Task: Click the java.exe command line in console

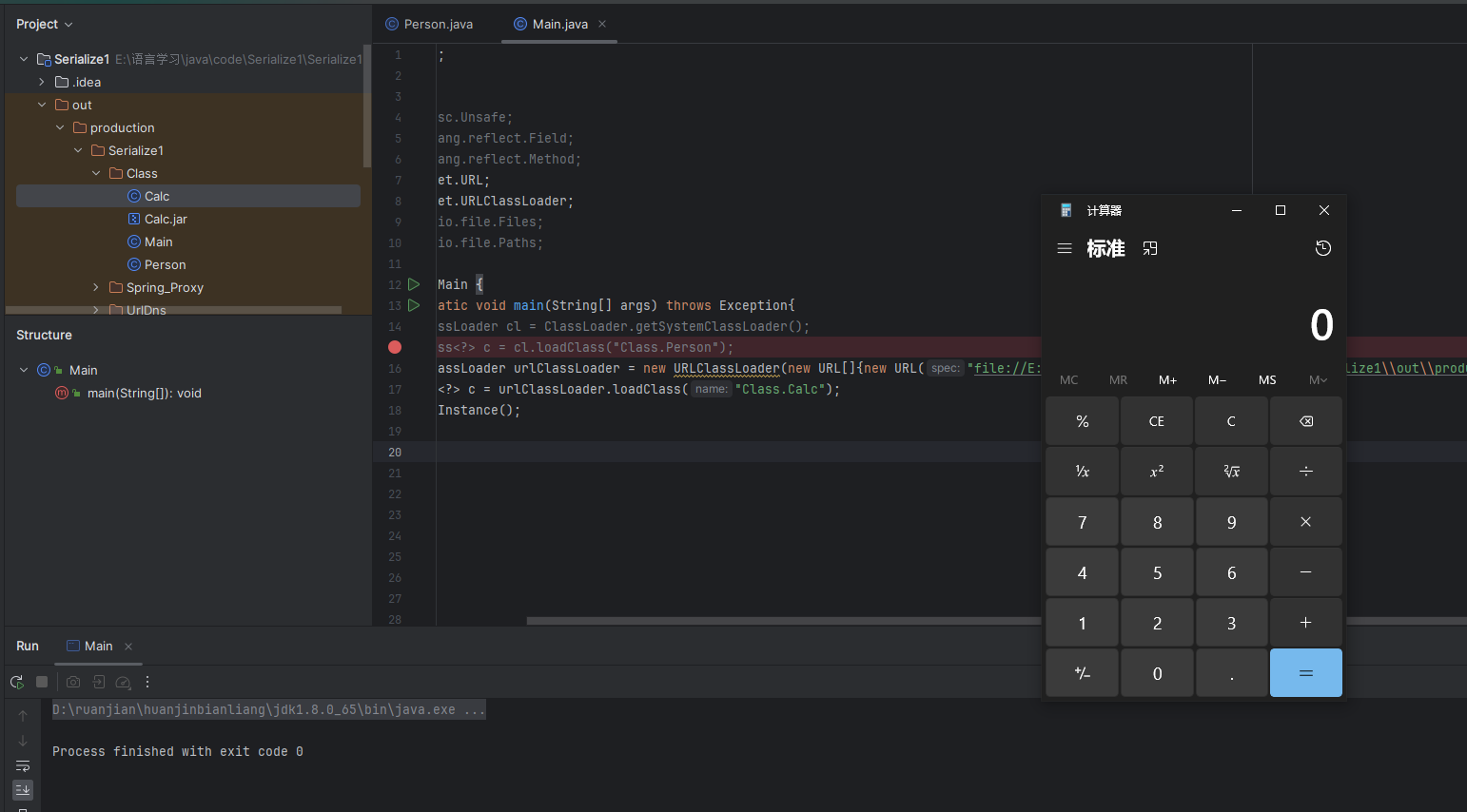Action: pyautogui.click(x=269, y=709)
